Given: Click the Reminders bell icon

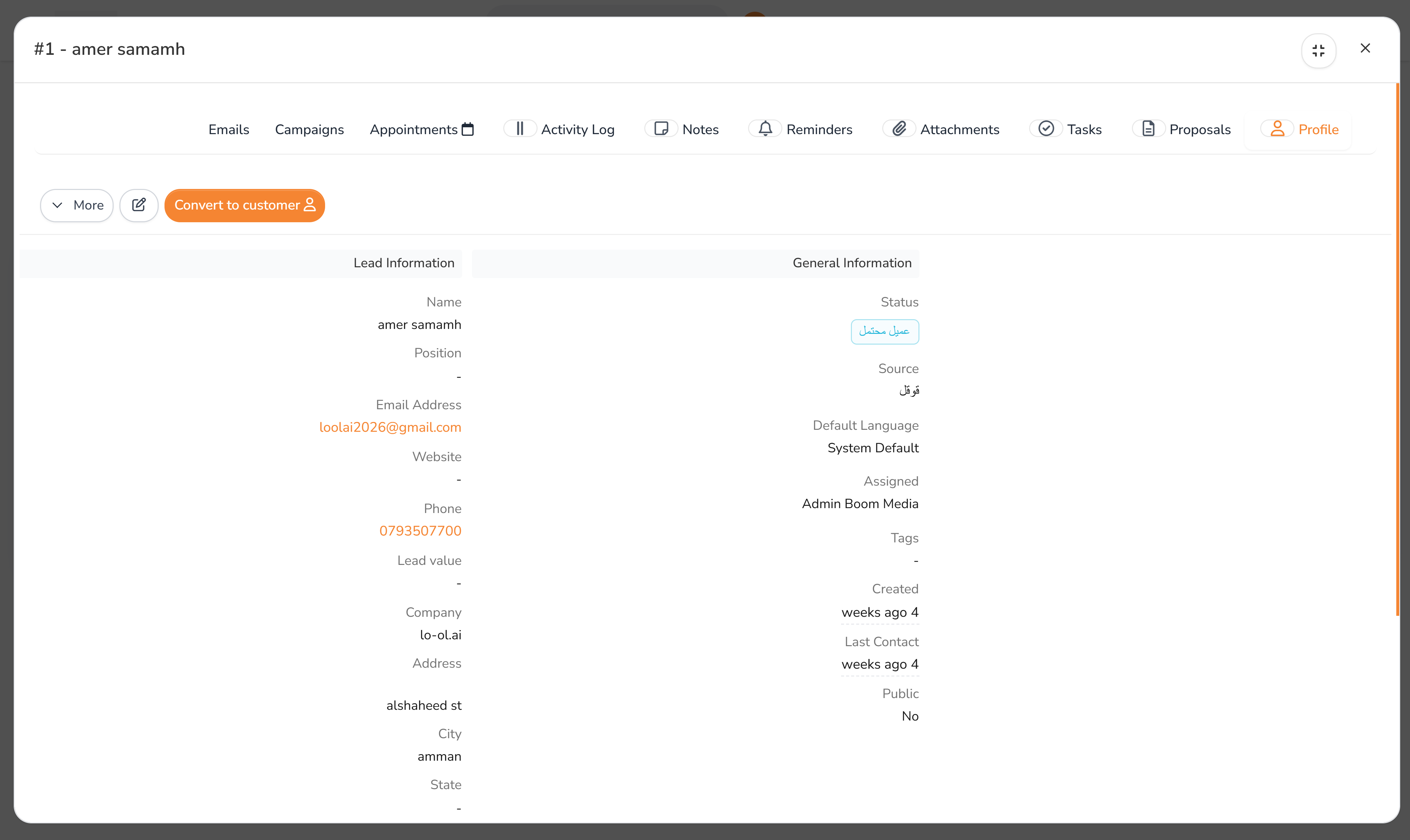Looking at the screenshot, I should click(765, 129).
